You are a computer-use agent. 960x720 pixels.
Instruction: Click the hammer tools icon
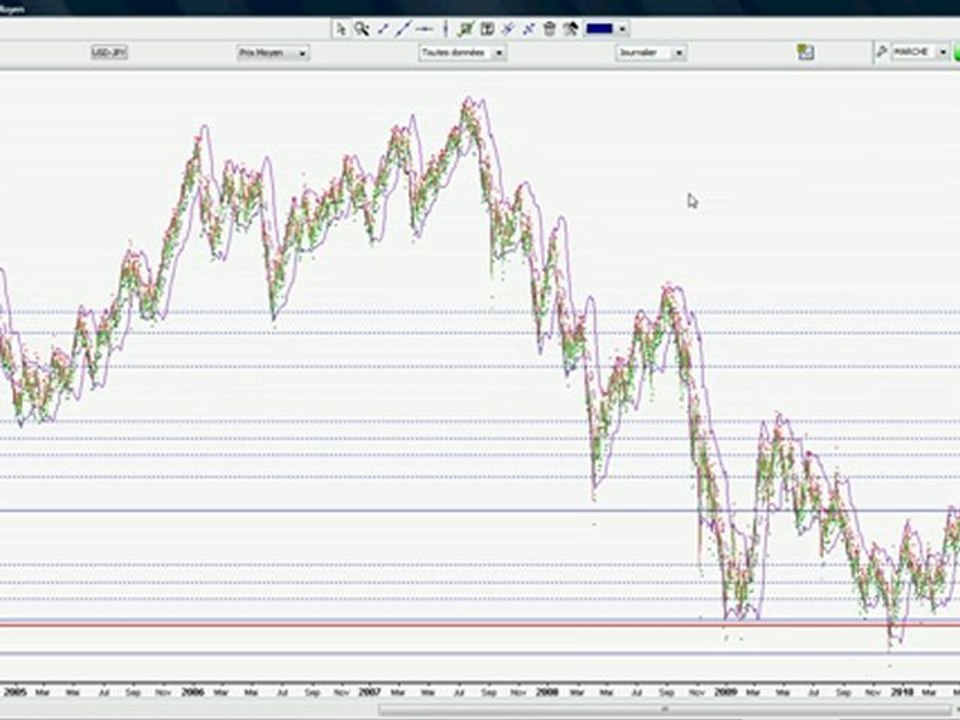click(571, 29)
